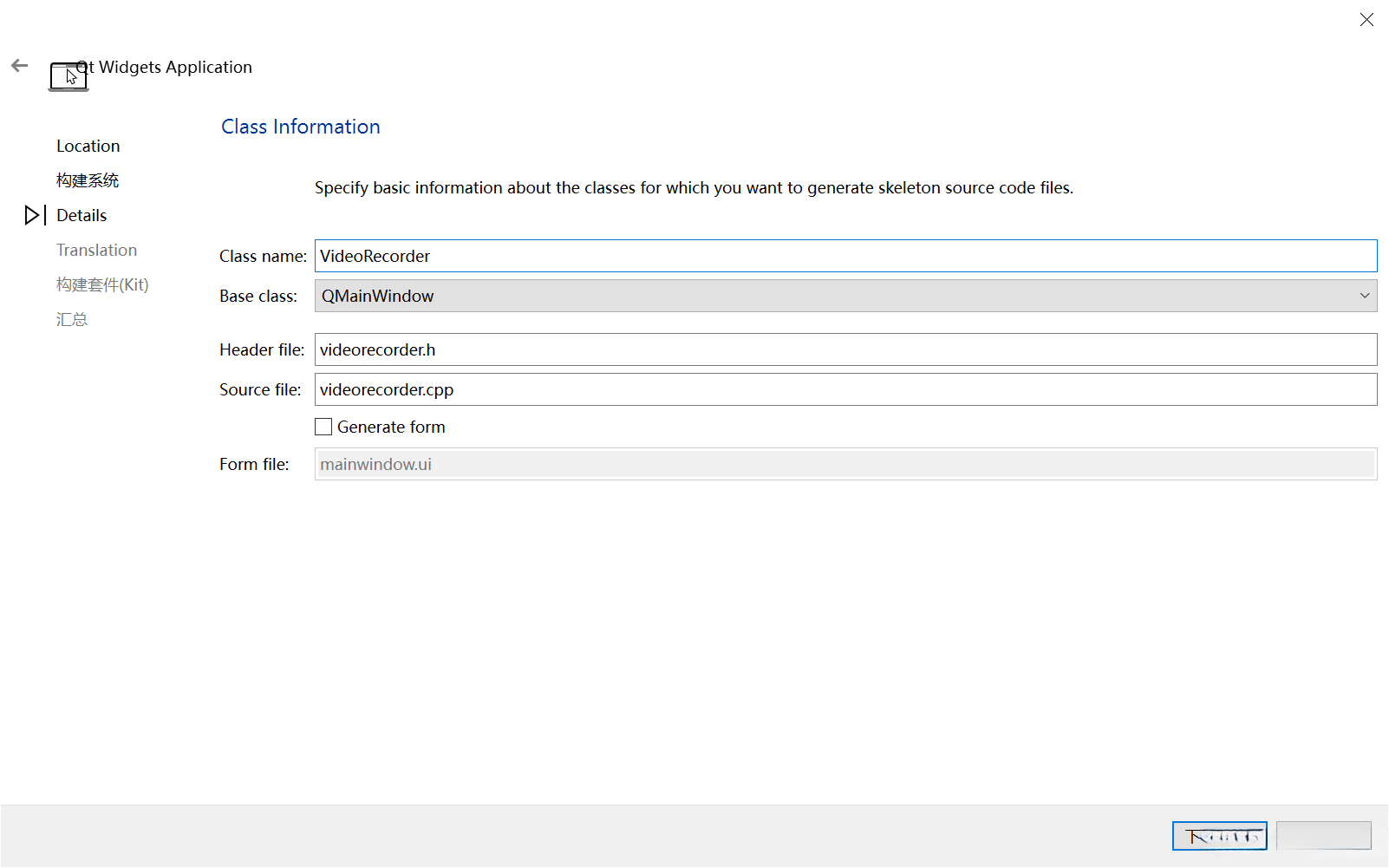
Task: Expand the Base class dropdown arrow
Action: (1364, 296)
